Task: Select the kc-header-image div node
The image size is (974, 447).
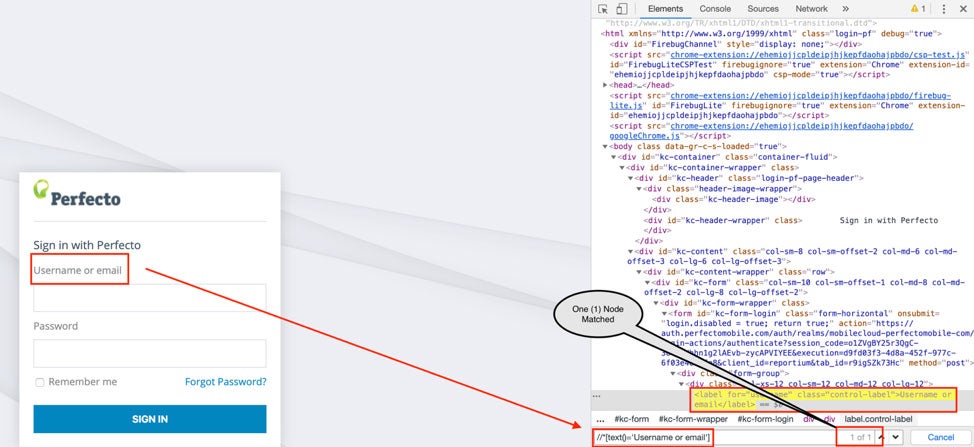Action: [733, 199]
